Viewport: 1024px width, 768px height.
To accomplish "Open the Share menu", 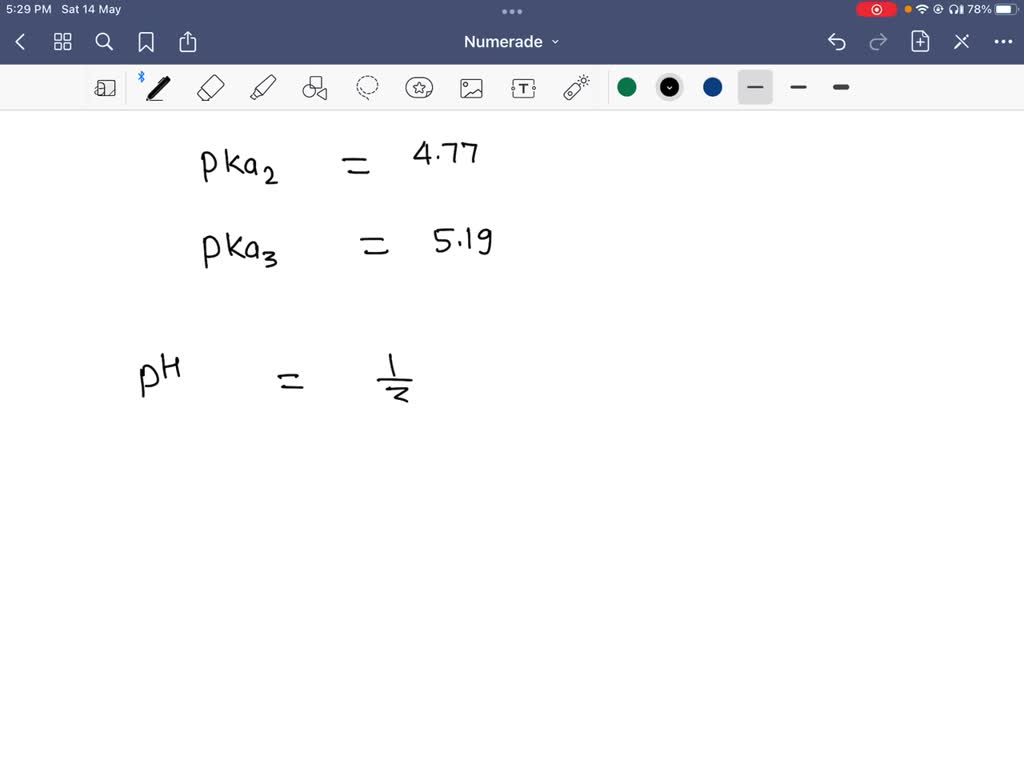I will [x=188, y=42].
